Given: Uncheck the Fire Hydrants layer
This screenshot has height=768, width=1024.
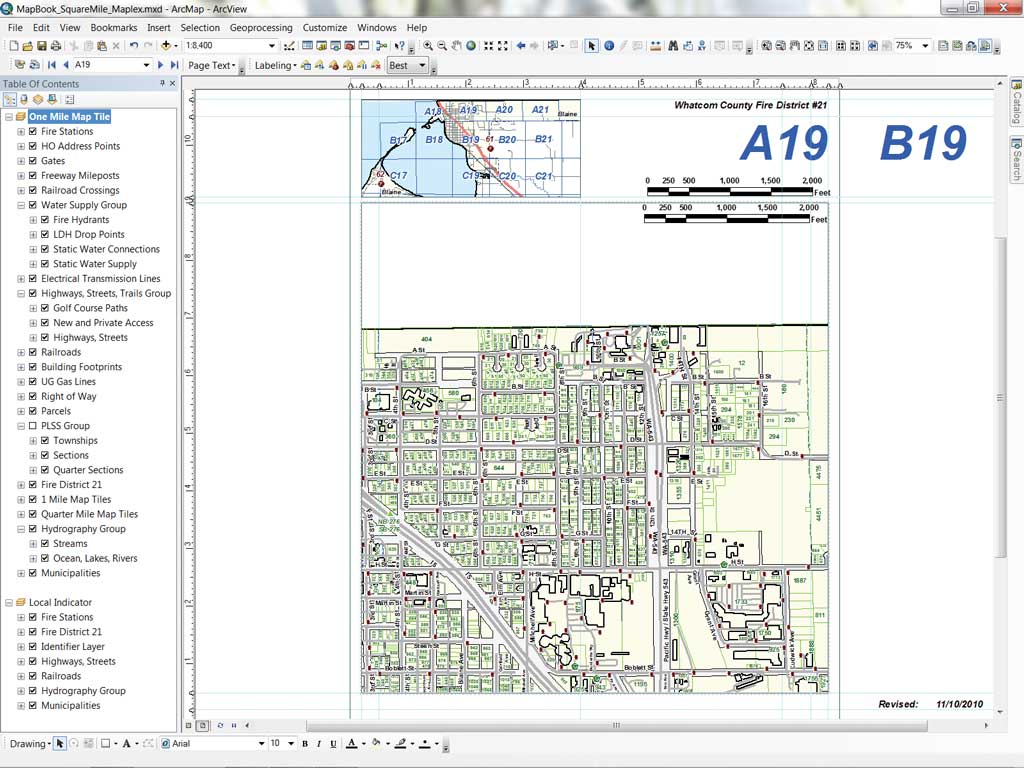Looking at the screenshot, I should tap(45, 220).
